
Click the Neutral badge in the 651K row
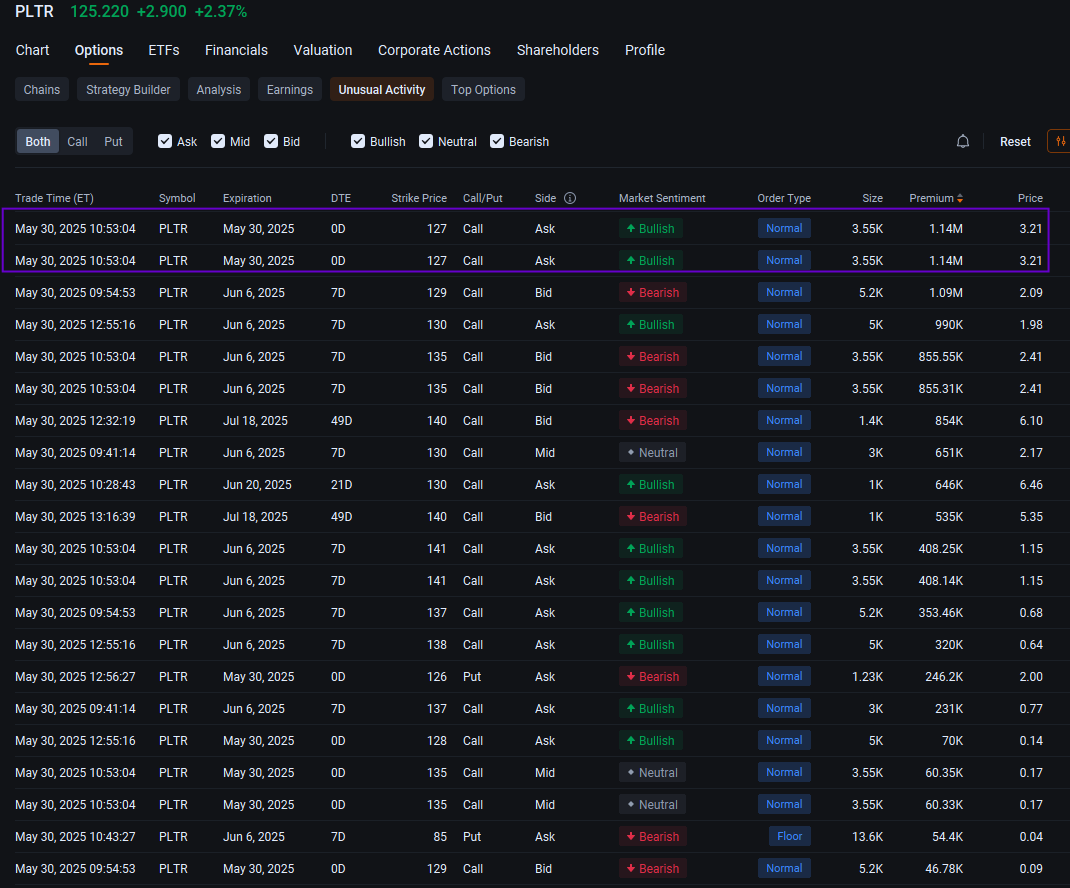[x=652, y=453]
